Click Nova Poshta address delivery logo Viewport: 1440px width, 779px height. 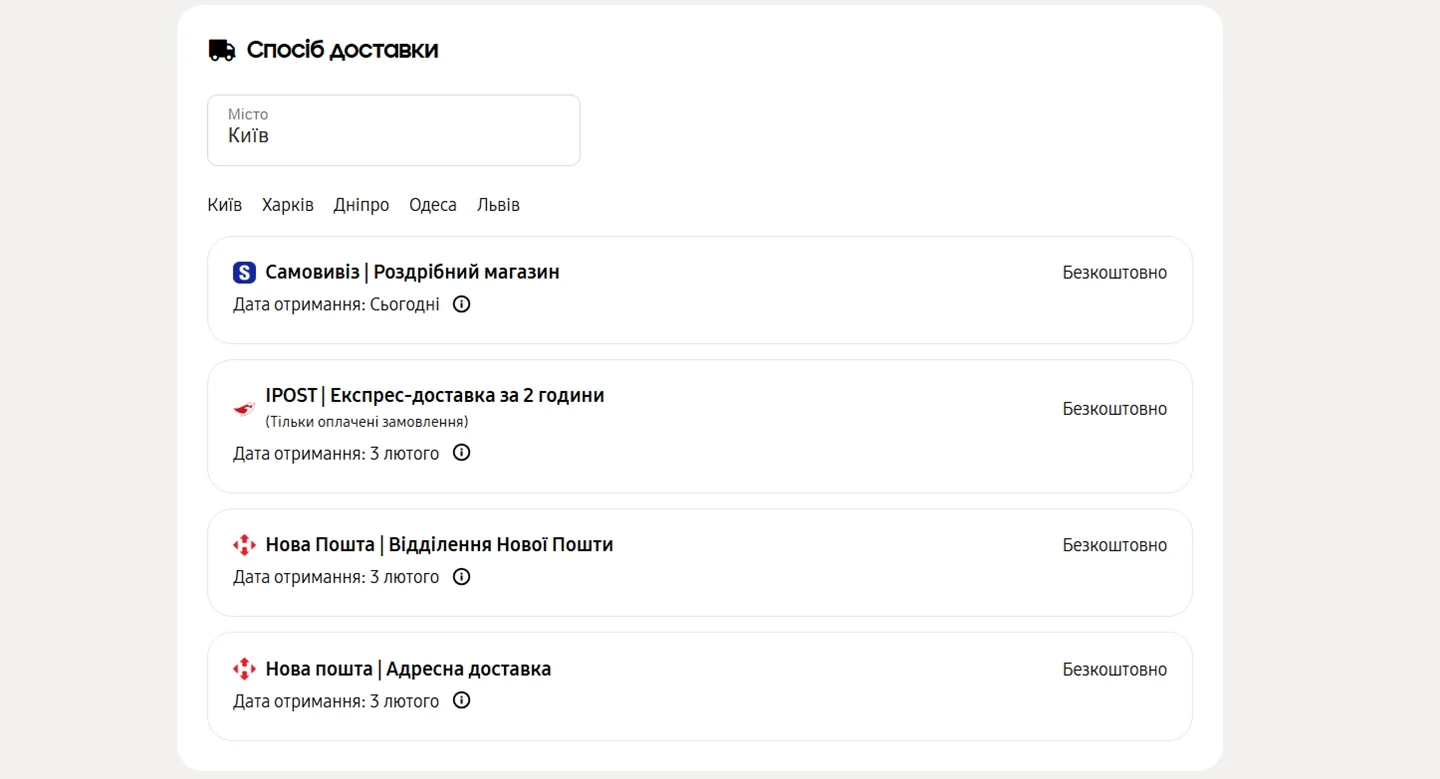pyautogui.click(x=244, y=669)
